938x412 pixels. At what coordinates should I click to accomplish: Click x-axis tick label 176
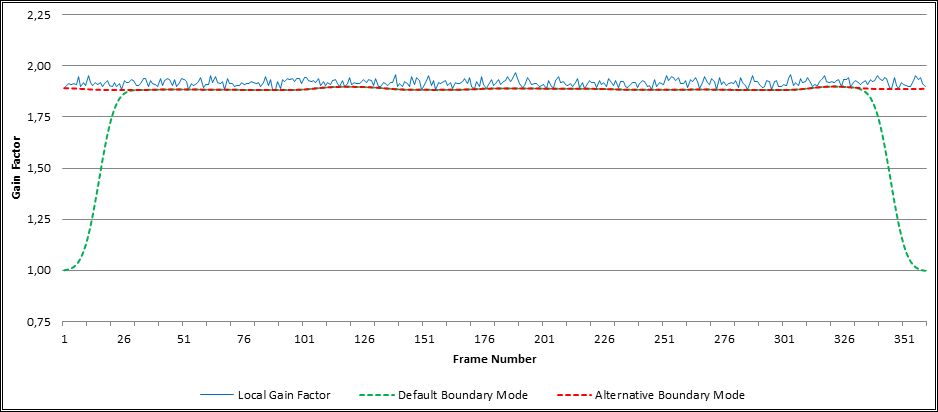pyautogui.click(x=484, y=339)
